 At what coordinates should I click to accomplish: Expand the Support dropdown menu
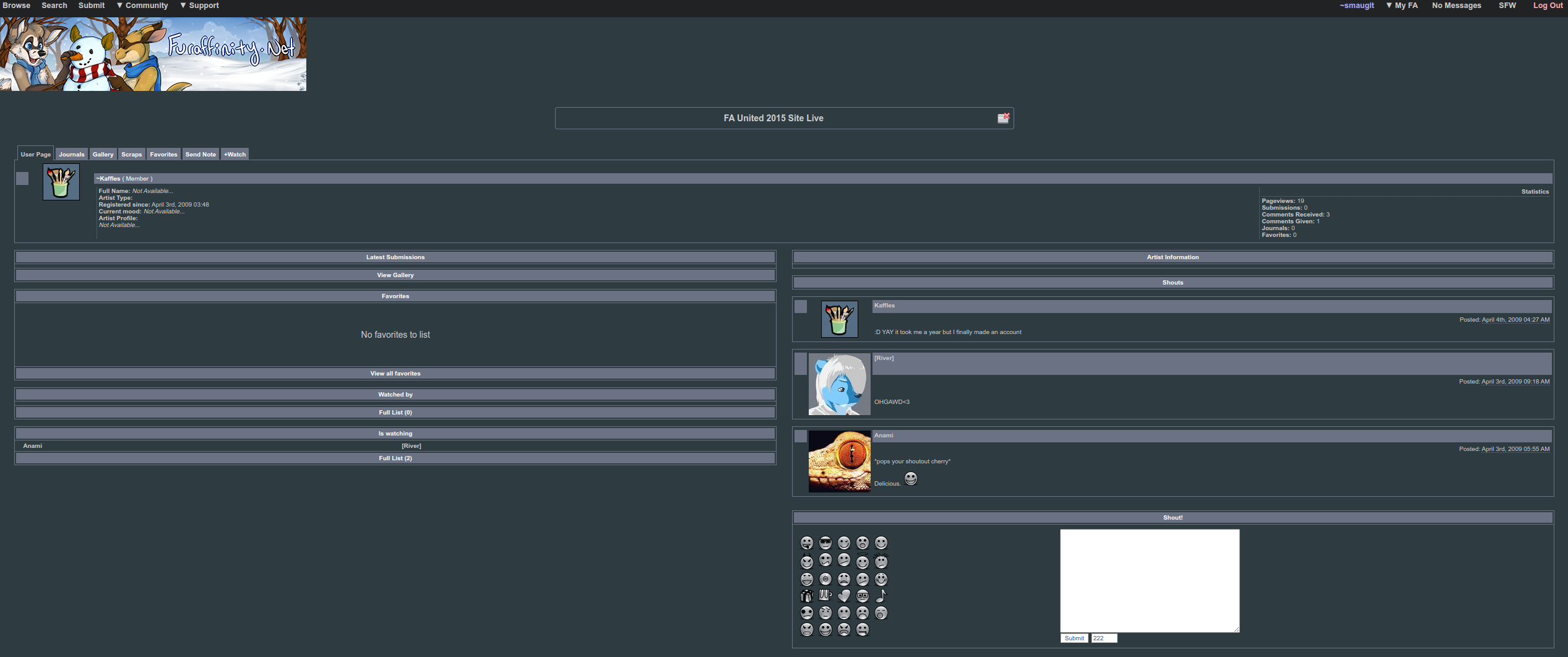pos(199,6)
